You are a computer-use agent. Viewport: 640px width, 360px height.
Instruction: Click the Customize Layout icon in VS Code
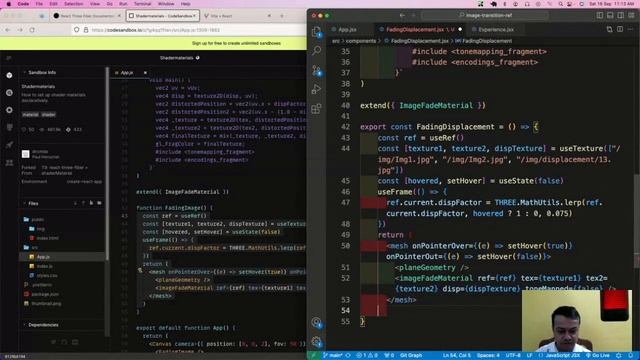tap(631, 16)
